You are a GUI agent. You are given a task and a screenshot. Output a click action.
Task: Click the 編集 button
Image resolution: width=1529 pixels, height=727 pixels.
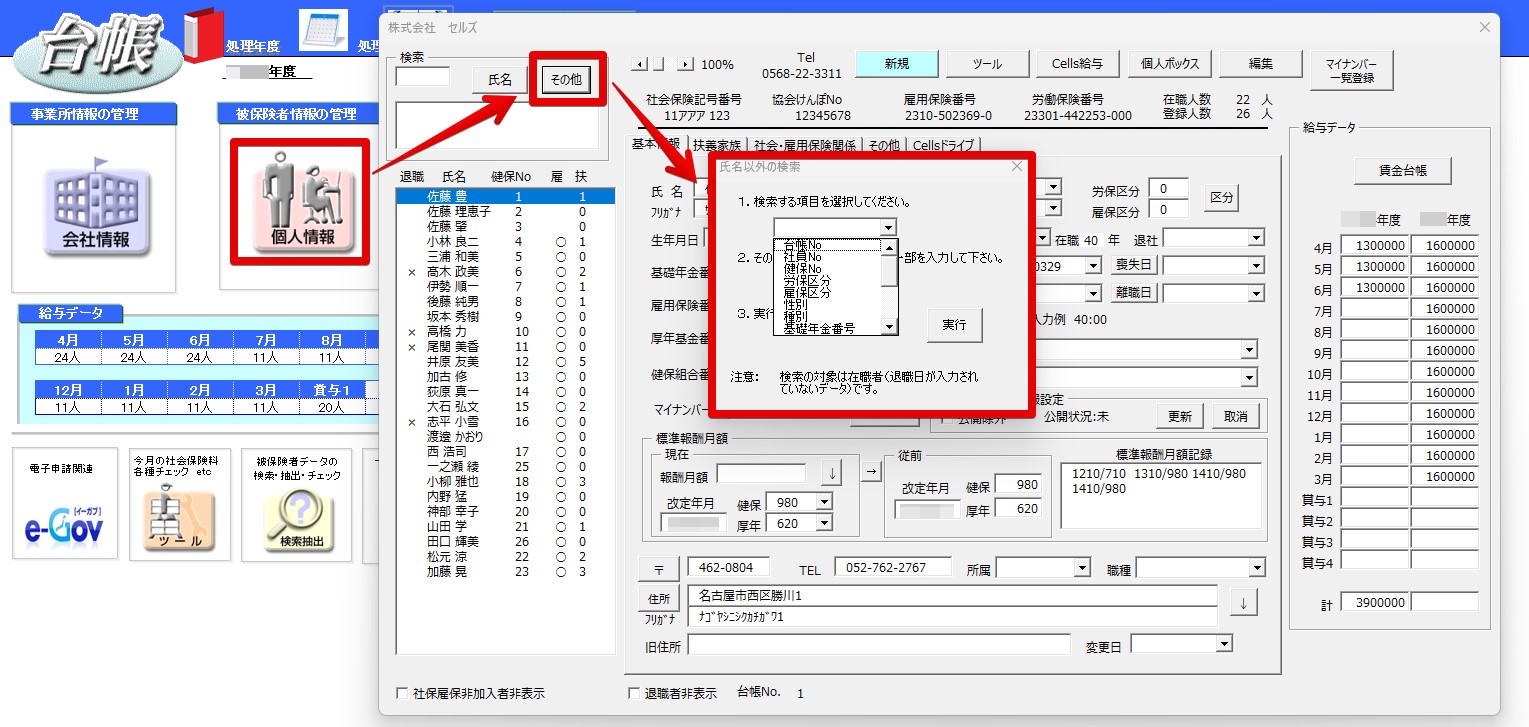click(1260, 64)
